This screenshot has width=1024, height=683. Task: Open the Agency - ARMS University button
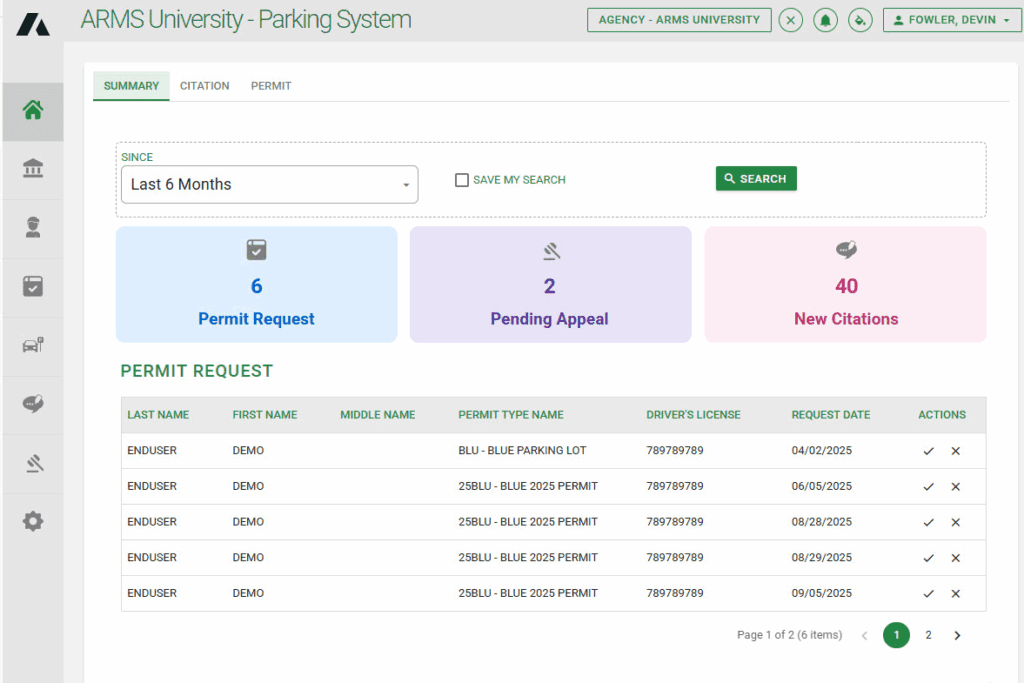(679, 19)
